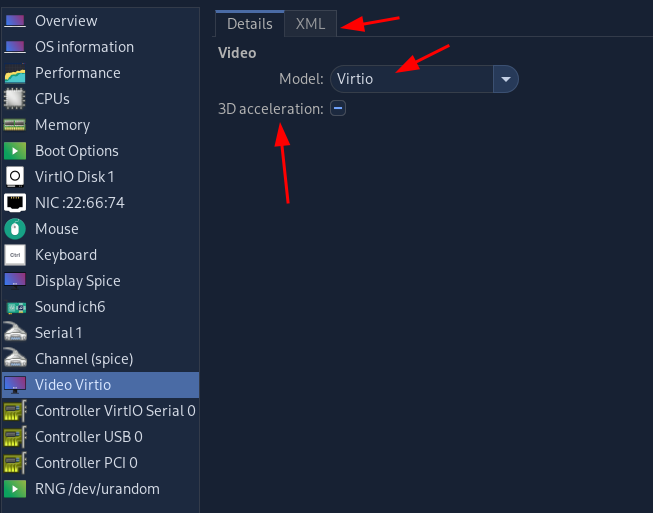Viewport: 653px width, 513px height.
Task: Click the Memory RAM stick icon
Action: (15, 125)
